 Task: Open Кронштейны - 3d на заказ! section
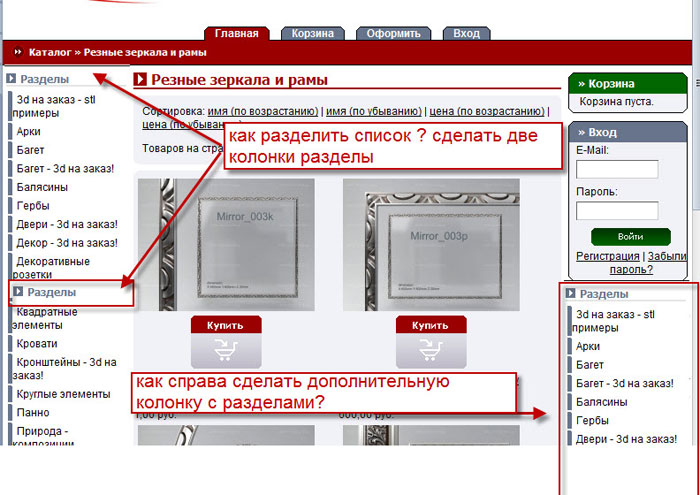click(x=64, y=369)
